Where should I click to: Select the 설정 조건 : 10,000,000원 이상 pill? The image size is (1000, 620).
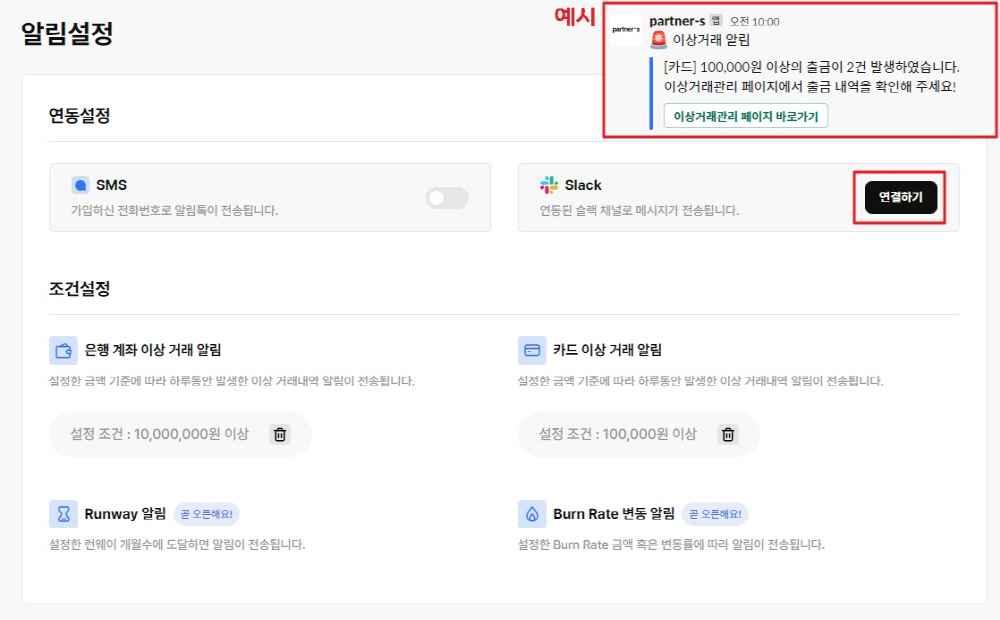tap(180, 434)
